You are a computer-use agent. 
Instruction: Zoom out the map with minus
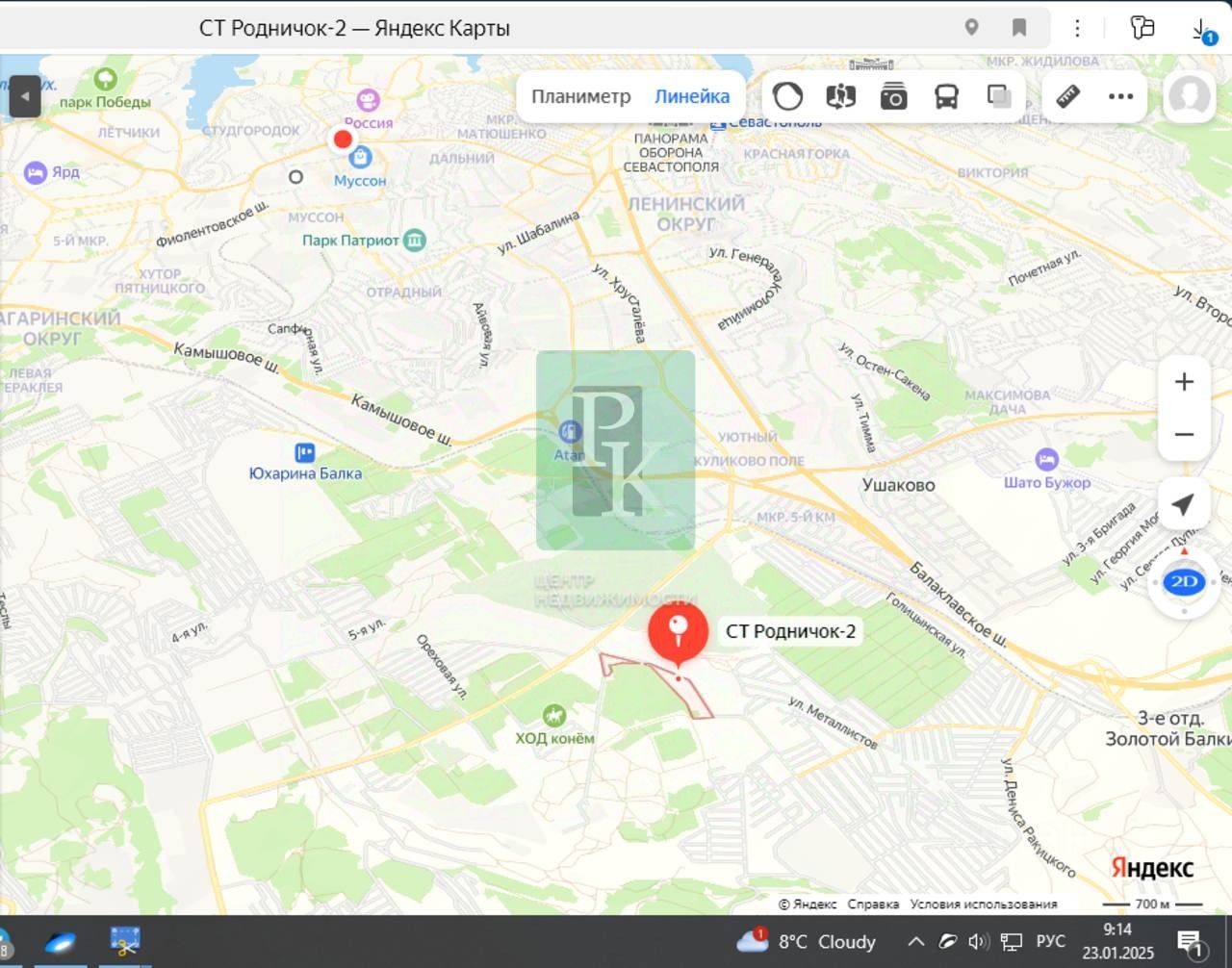1184,434
